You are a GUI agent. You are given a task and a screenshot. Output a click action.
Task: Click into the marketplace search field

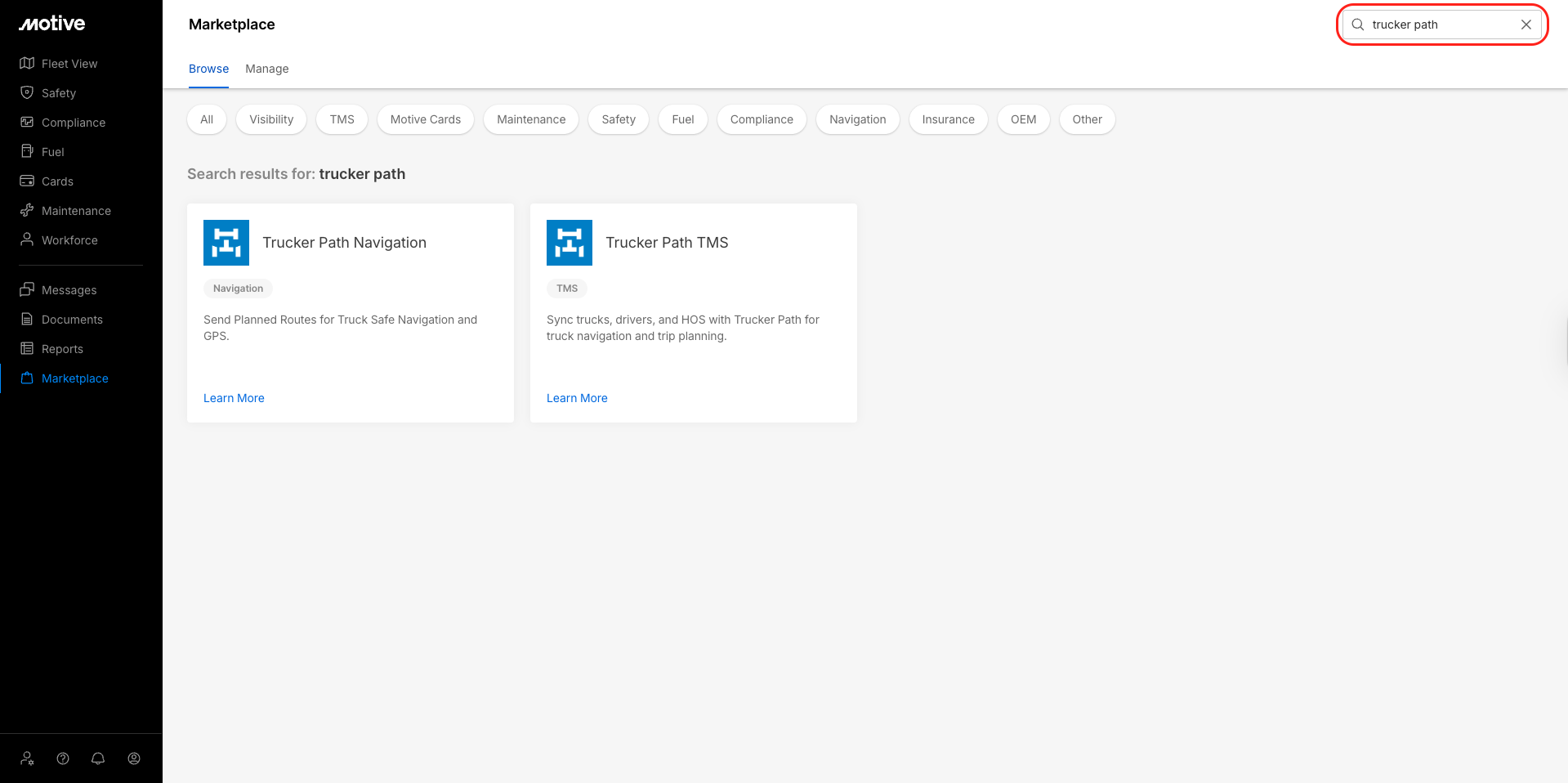[1438, 25]
